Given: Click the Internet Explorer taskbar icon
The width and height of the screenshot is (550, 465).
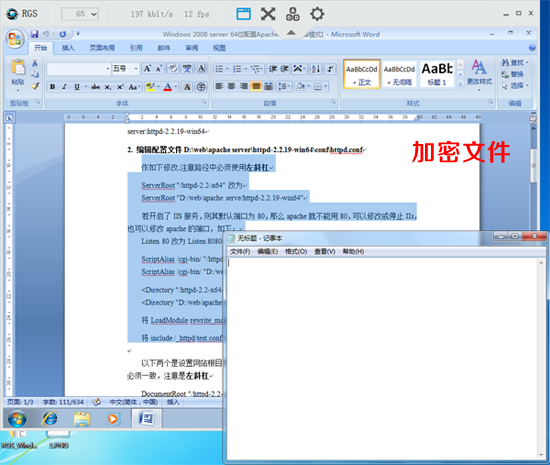Looking at the screenshot, I should coord(50,418).
